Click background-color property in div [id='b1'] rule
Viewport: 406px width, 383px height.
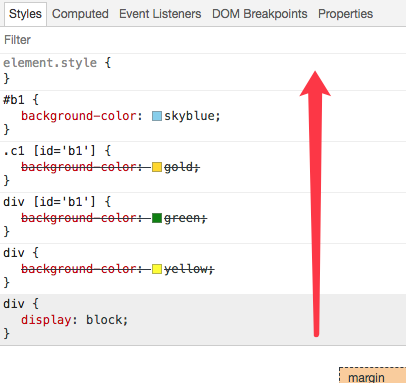click(x=79, y=218)
